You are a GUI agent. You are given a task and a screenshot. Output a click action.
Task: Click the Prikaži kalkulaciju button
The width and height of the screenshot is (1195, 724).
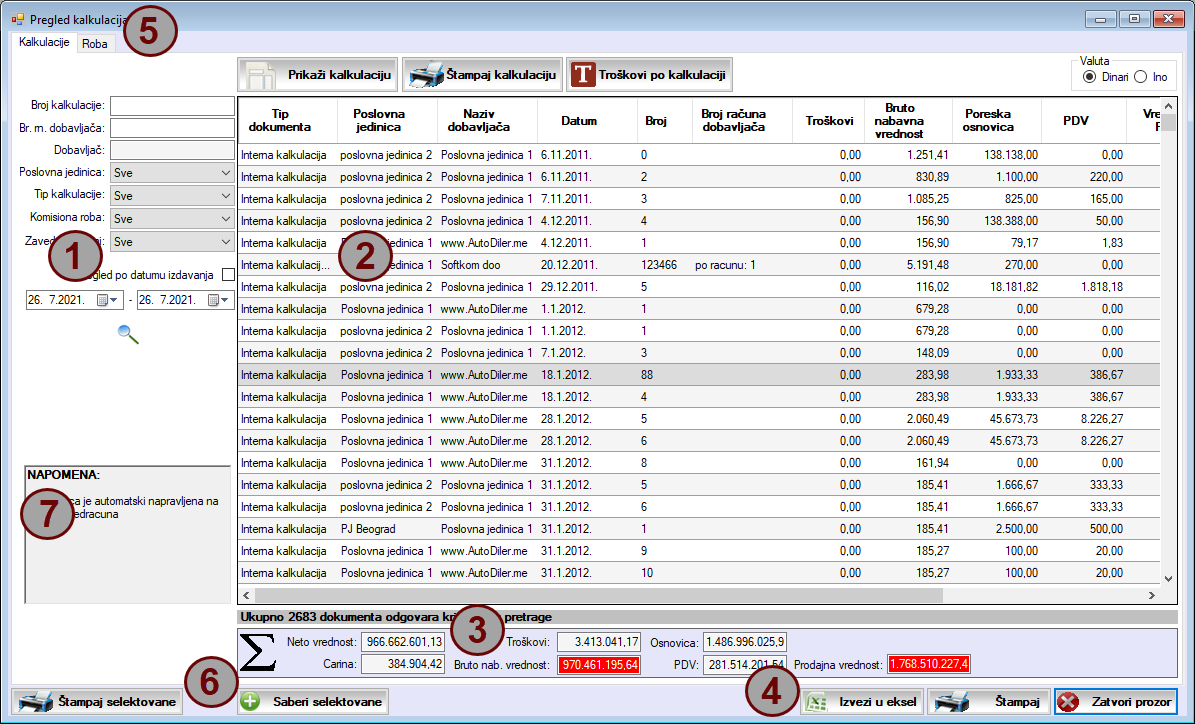click(318, 75)
